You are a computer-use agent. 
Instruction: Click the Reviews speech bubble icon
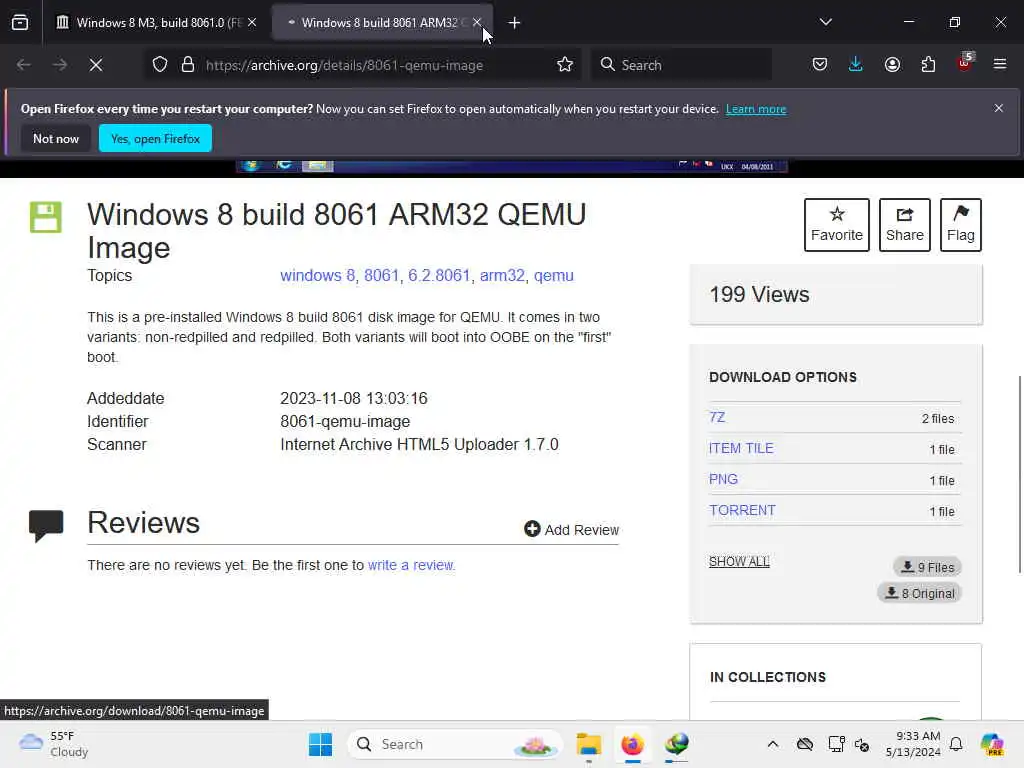point(46,525)
